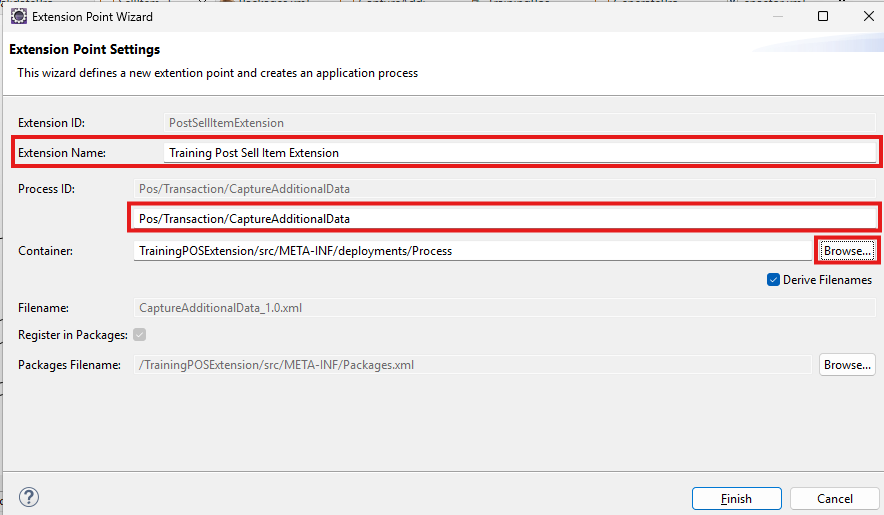Click into the Extension Name text field
This screenshot has height=515, width=884.
[x=520, y=153]
